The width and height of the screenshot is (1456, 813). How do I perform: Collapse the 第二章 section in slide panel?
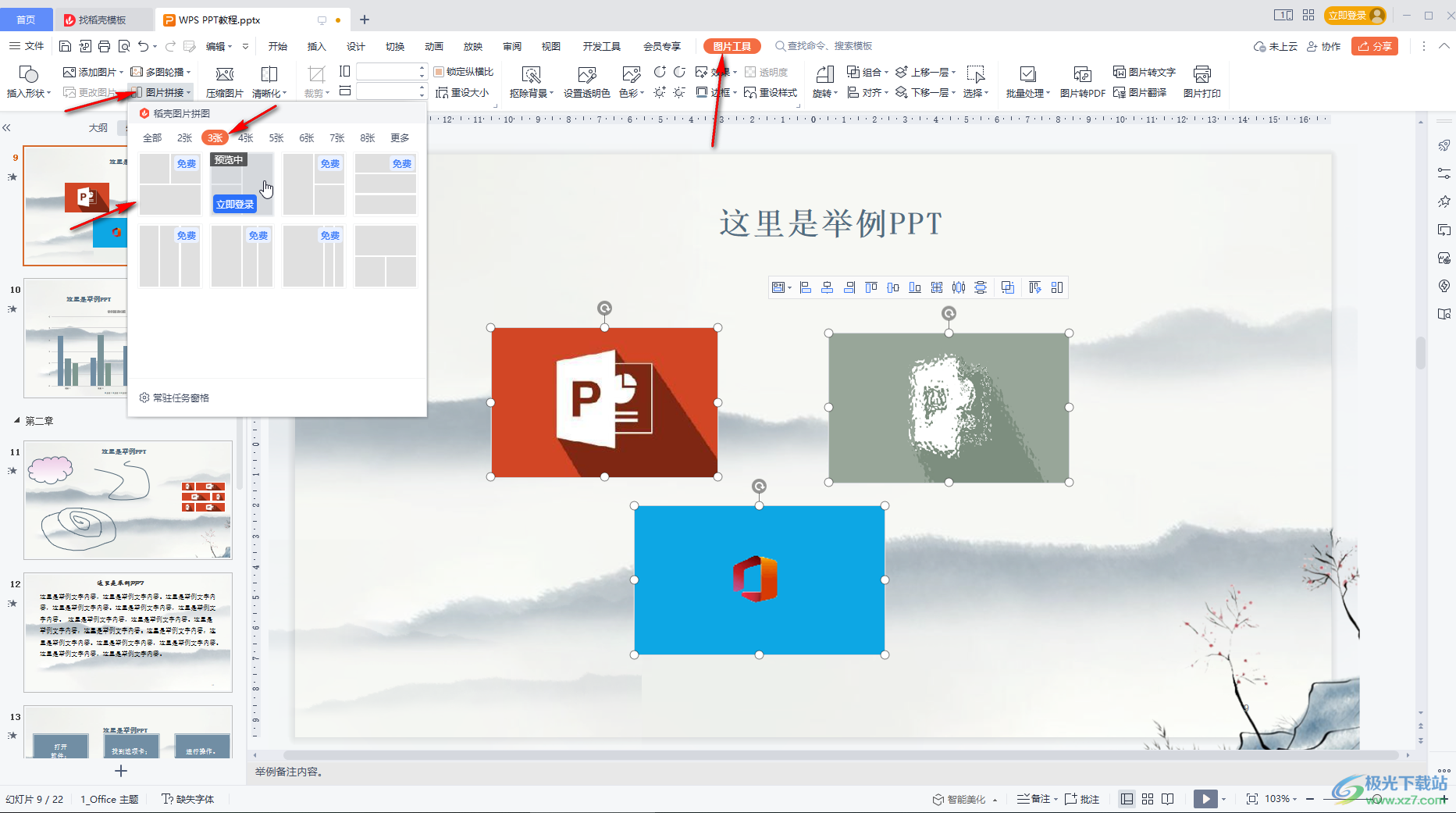pyautogui.click(x=17, y=420)
